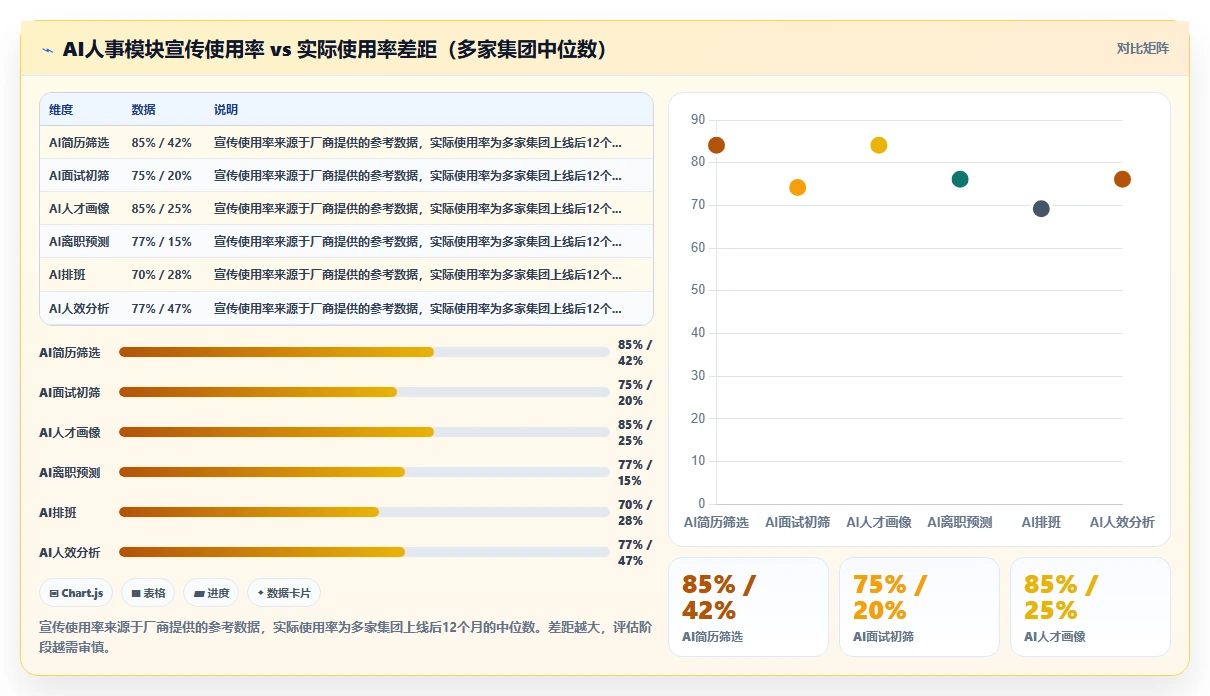Click the yellow chart point above AI人才画像
Screen dimensions: 1210x696
(x=879, y=145)
